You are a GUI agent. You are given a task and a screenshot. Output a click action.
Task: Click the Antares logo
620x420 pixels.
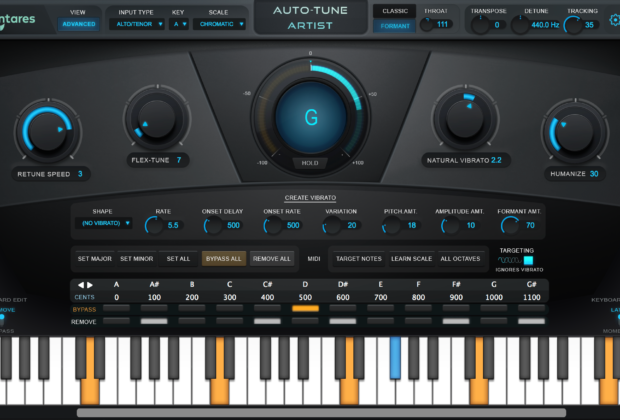17,20
